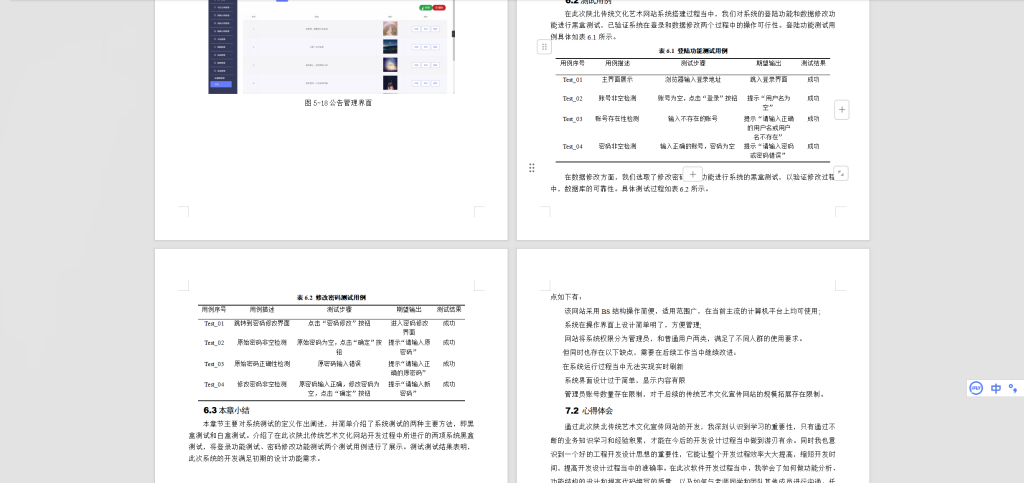Click Test_04 in table 6.1
This screenshot has width=1024, height=483.
click(x=572, y=147)
